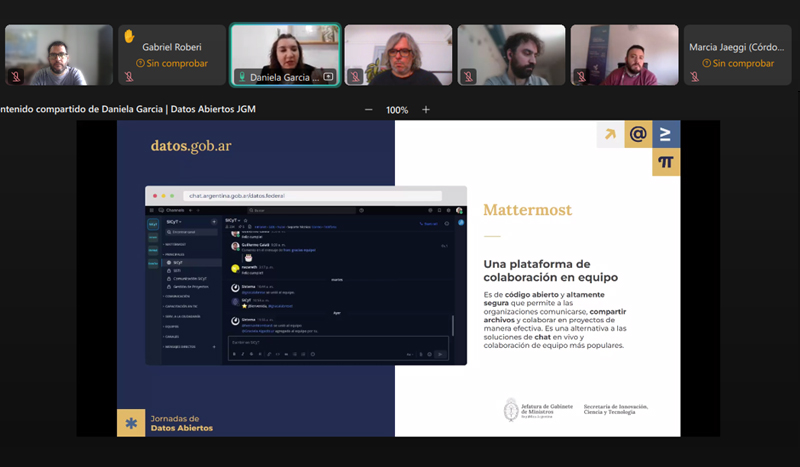
Task: Click the bold formatting button in message box
Action: point(234,354)
